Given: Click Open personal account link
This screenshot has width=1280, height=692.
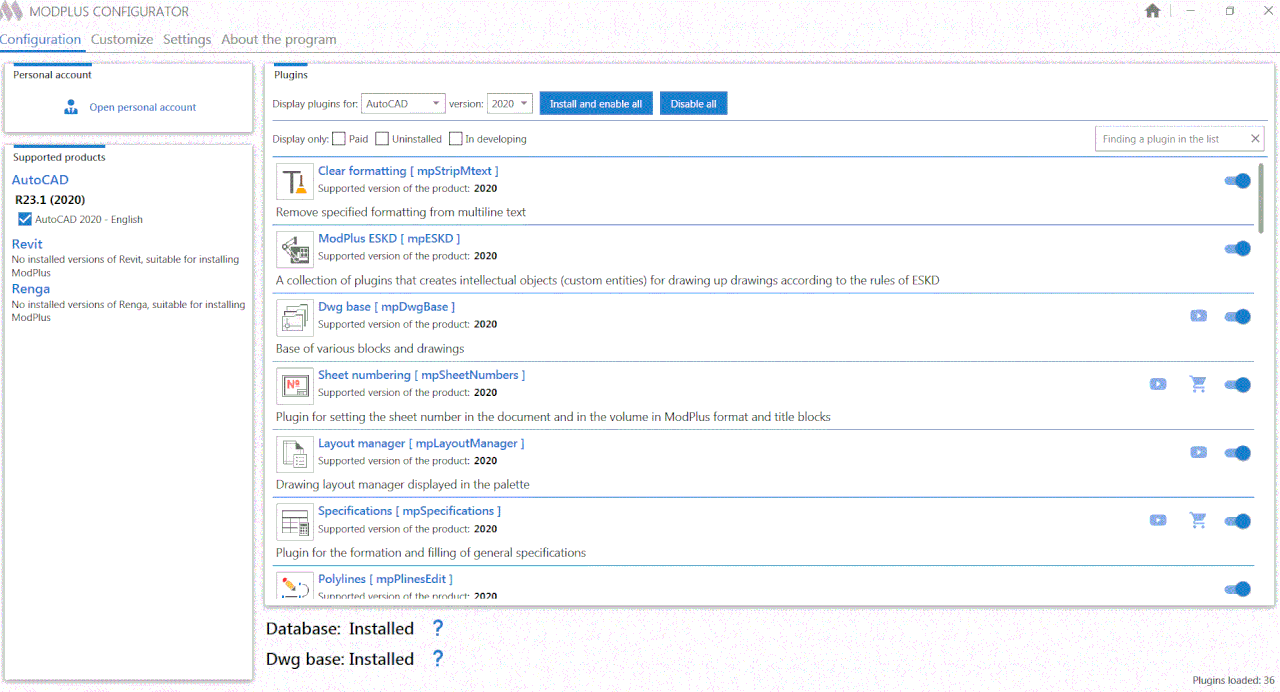Looking at the screenshot, I should 143,107.
